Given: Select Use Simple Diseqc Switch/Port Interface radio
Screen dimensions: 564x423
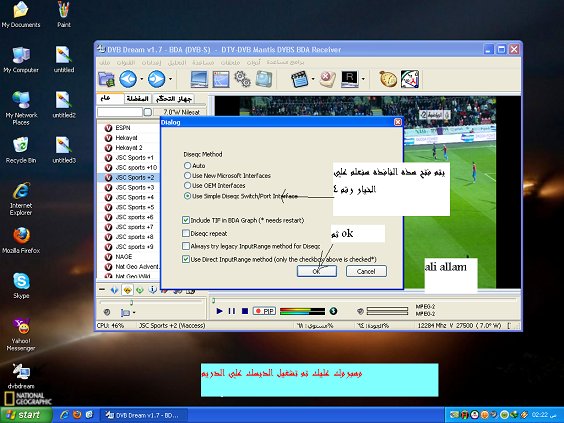Looking at the screenshot, I should (x=187, y=196).
